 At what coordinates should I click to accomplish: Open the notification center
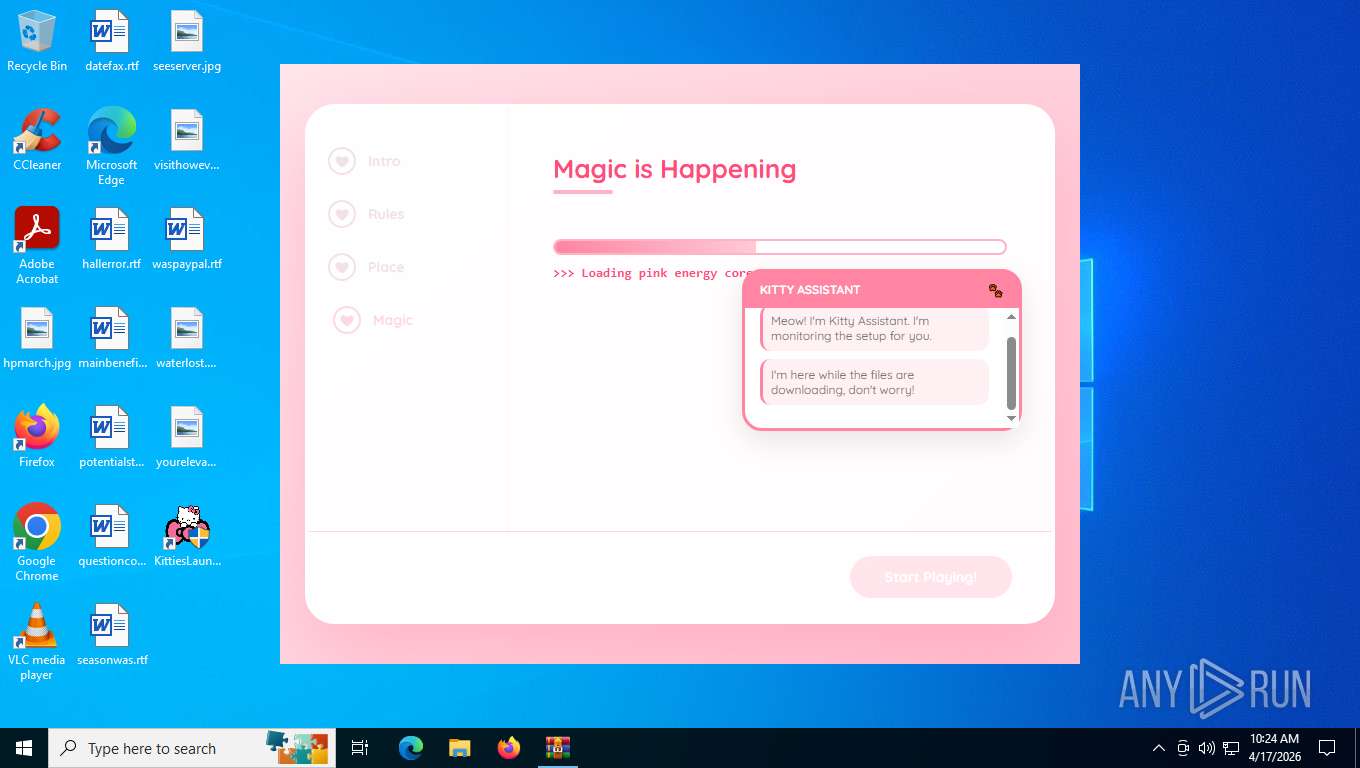[1327, 748]
